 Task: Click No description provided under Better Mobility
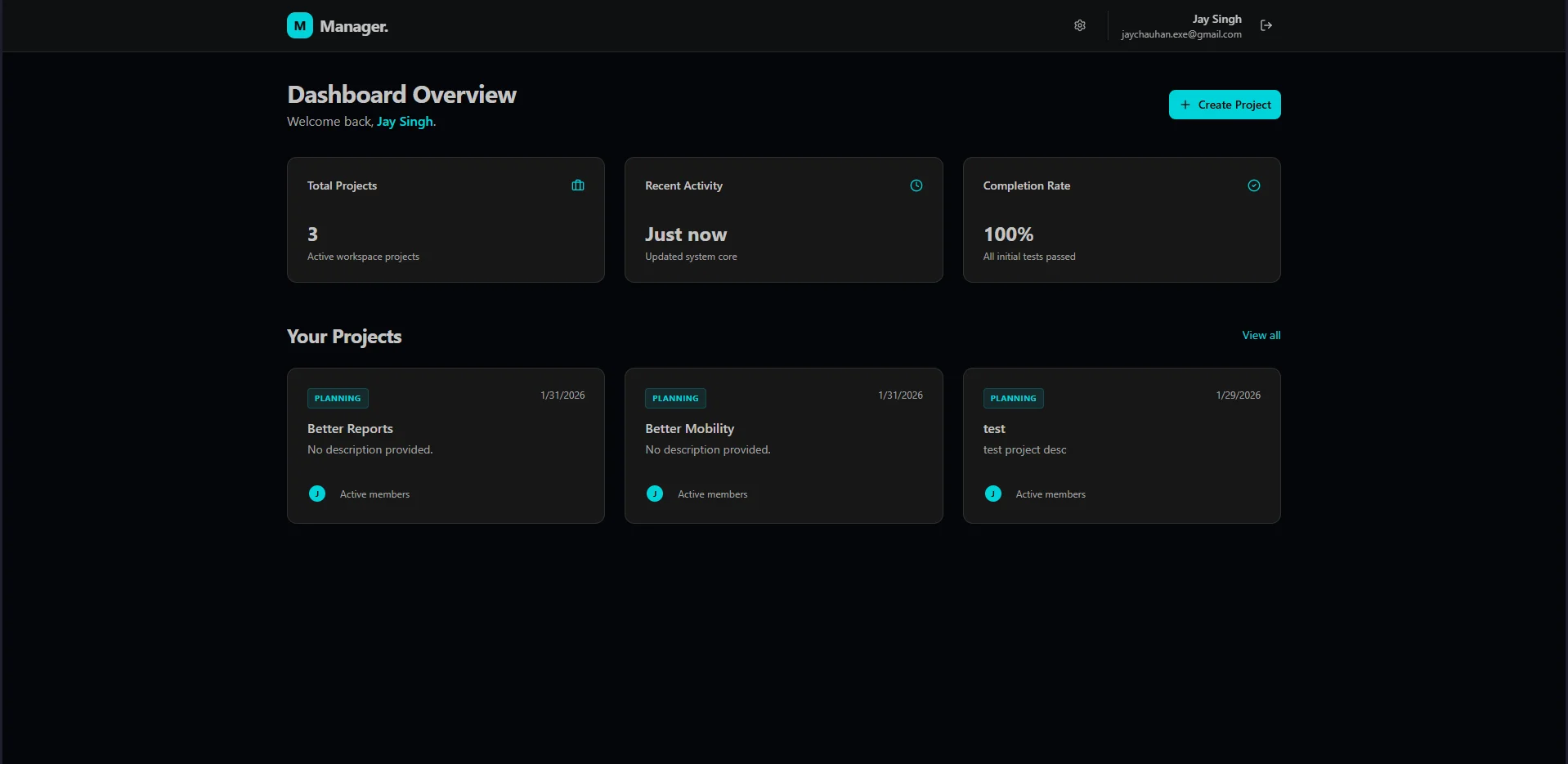708,449
